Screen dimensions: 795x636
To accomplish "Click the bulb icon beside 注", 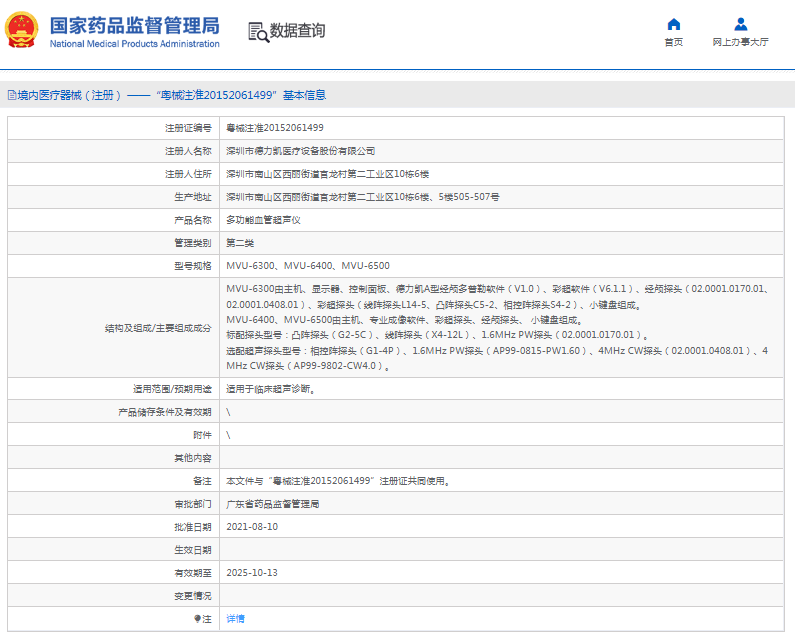I will pyautogui.click(x=197, y=619).
